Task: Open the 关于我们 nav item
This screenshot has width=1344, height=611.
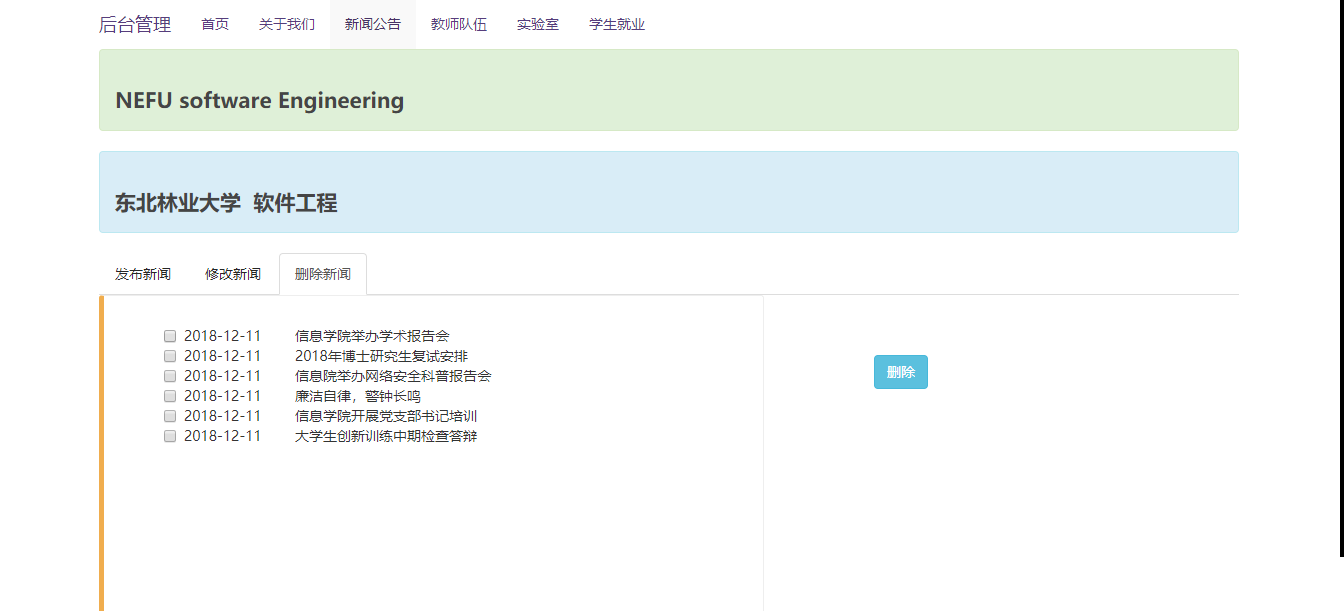Action: (x=287, y=25)
